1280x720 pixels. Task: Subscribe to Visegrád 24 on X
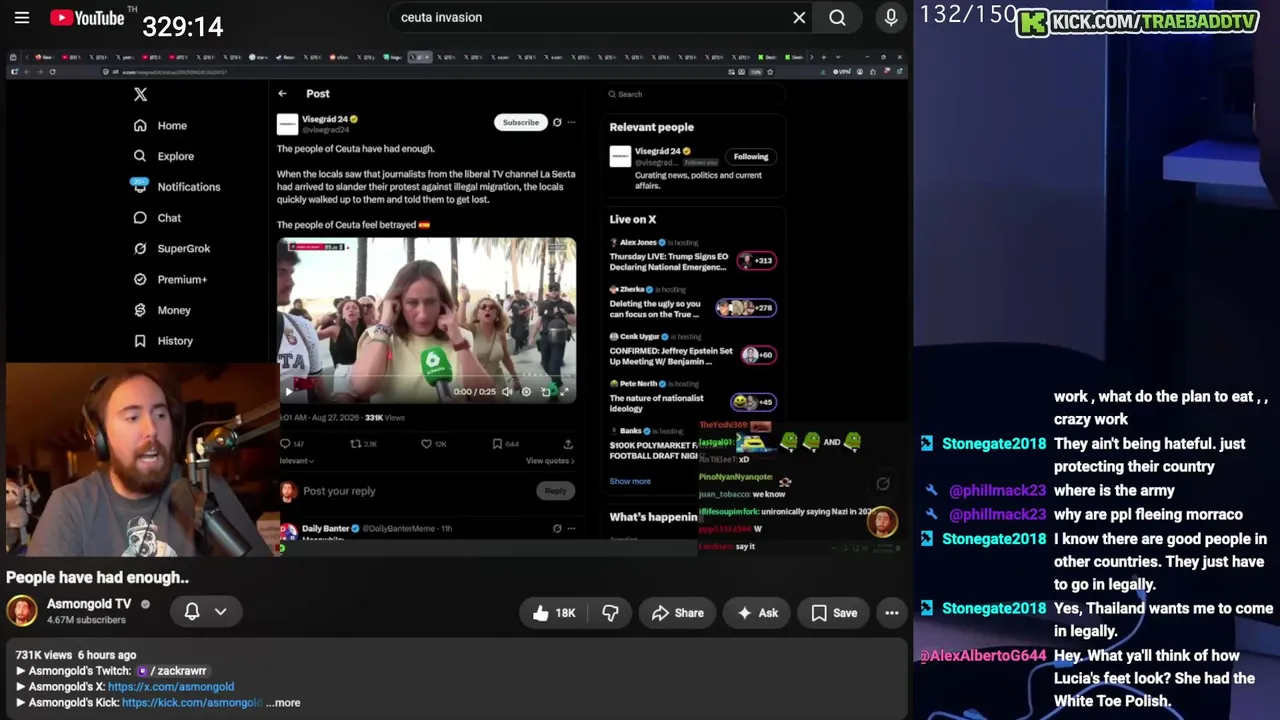520,122
